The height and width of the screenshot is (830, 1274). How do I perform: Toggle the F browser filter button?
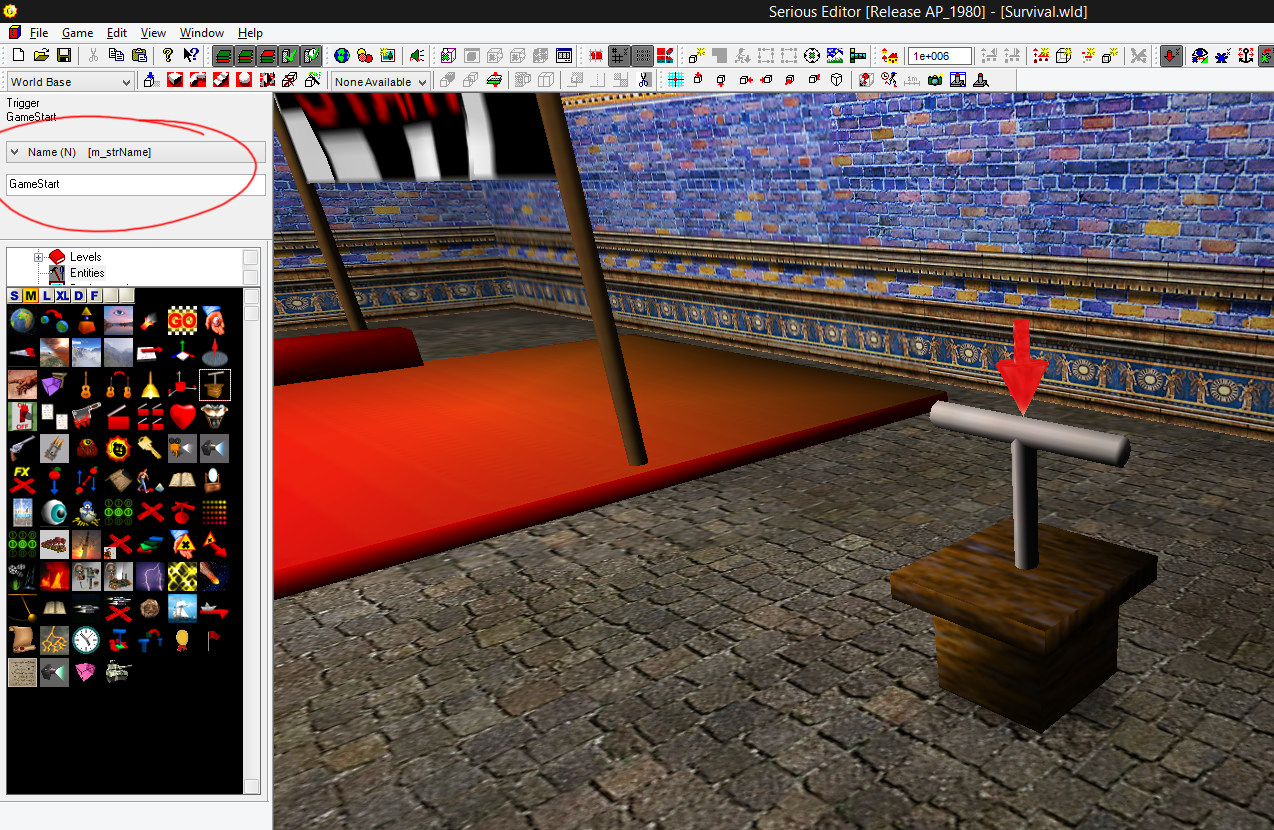pos(94,295)
